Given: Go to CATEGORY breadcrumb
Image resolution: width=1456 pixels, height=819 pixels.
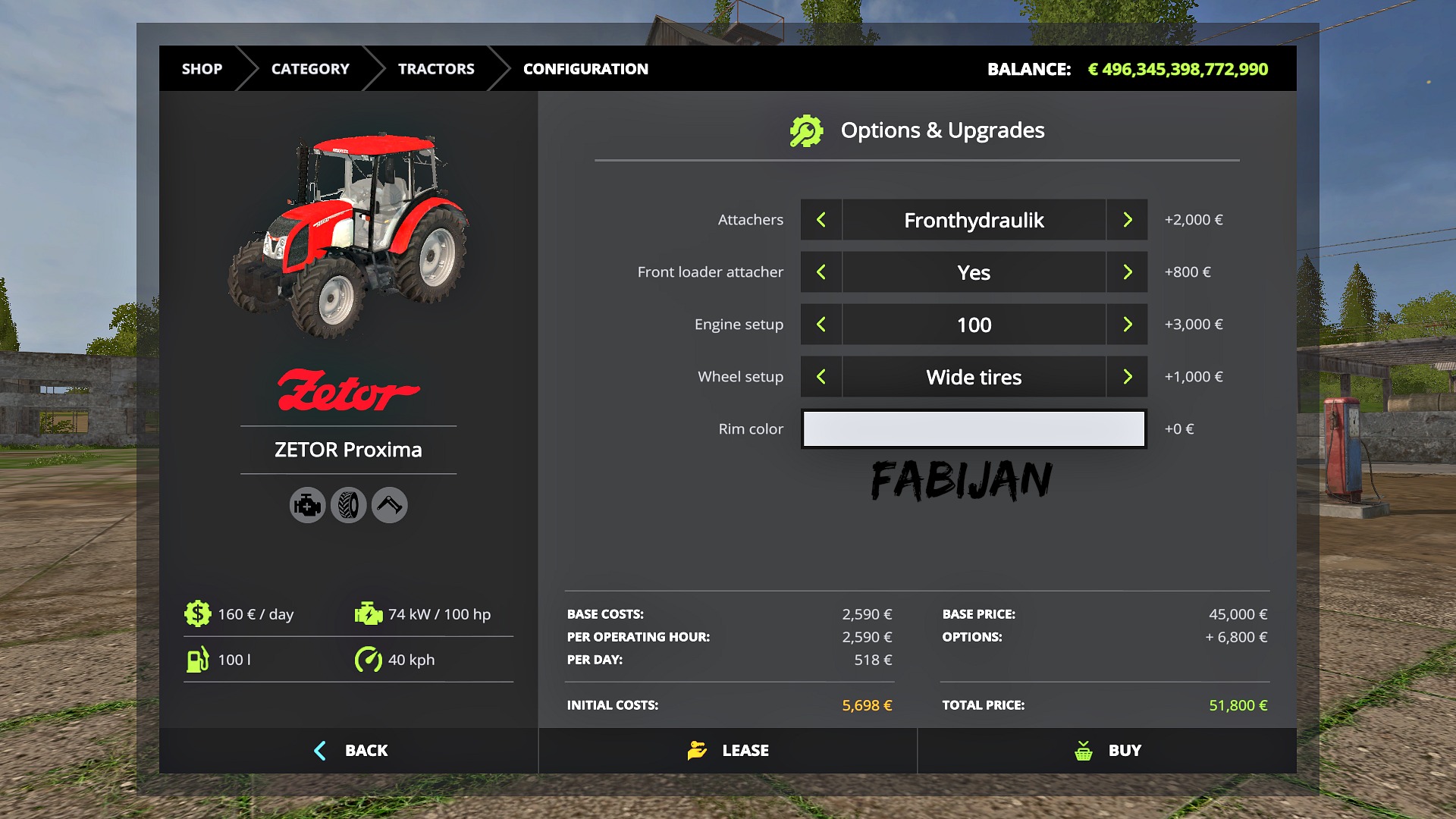Looking at the screenshot, I should pos(310,69).
